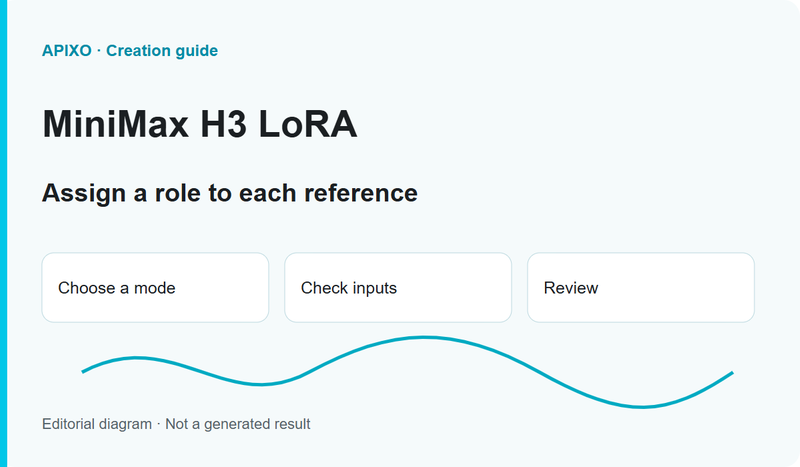This screenshot has height=467, width=800.
Task: Click the heading "Assign a role to each reference"
Action: pos(230,193)
